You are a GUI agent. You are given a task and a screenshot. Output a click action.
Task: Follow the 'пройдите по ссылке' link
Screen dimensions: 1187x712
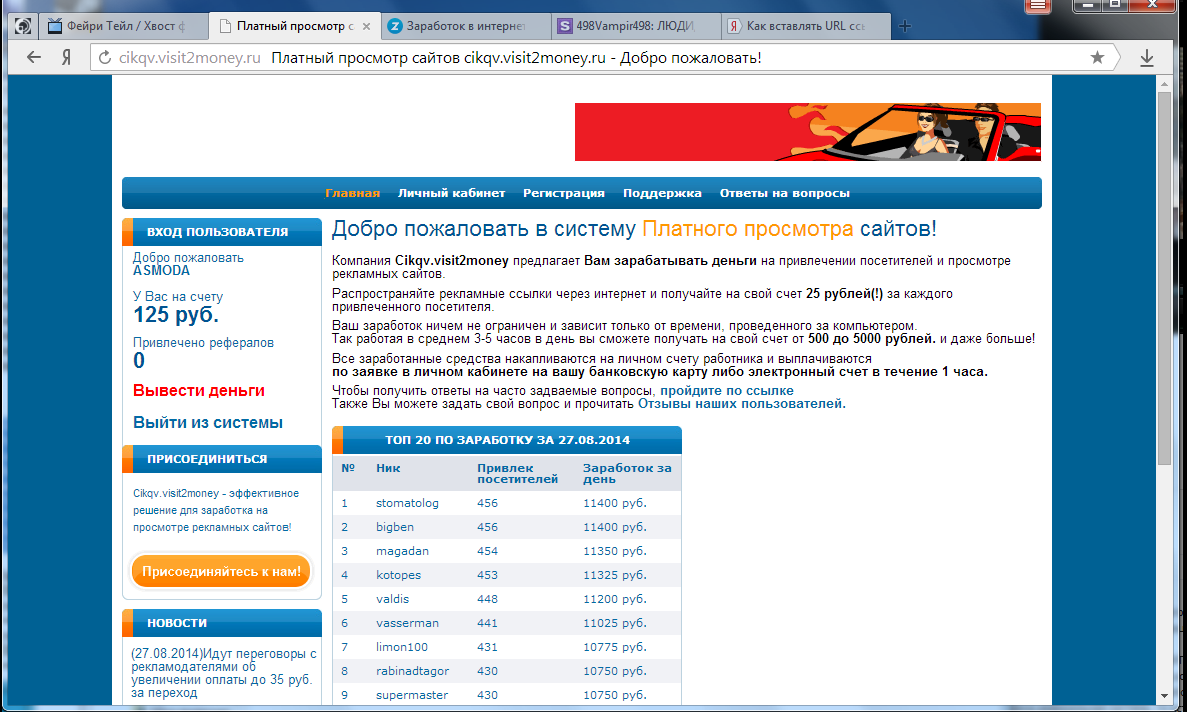(727, 390)
